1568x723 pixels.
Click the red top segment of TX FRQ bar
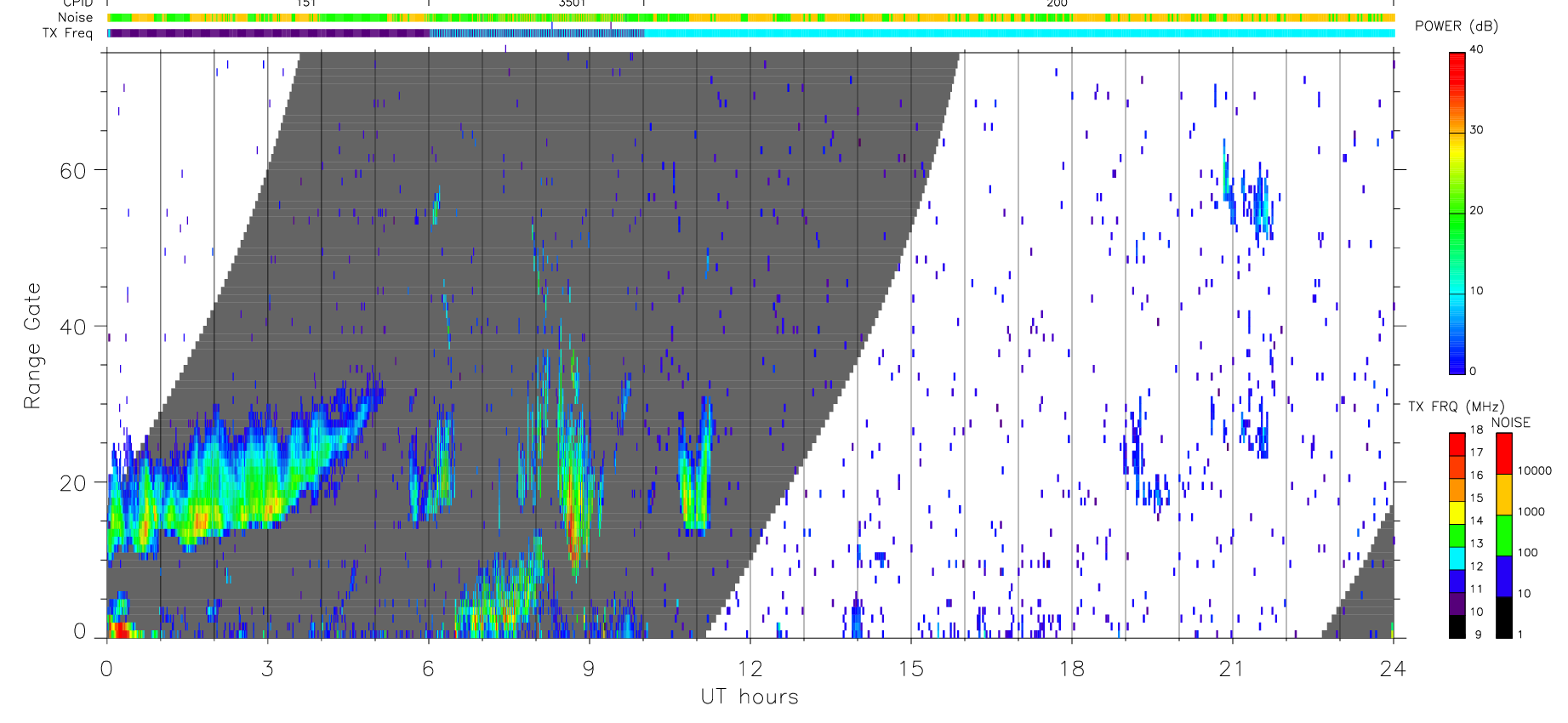[x=1457, y=444]
